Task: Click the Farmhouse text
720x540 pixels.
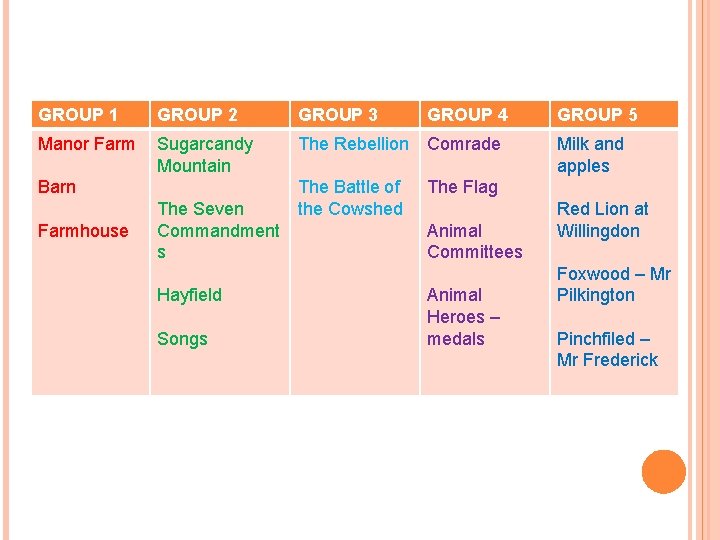Action: 83,231
